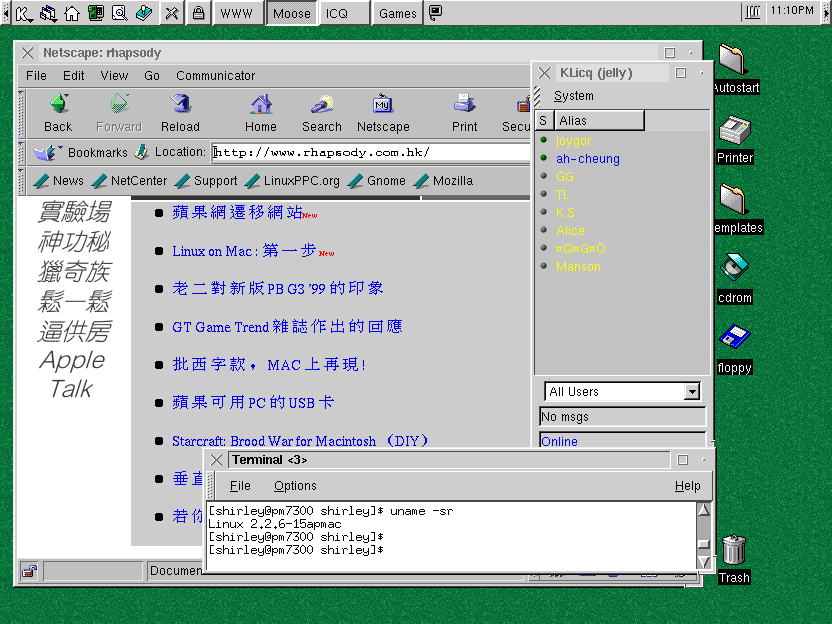Click the Location URL input field
832x624 pixels.
pos(370,152)
